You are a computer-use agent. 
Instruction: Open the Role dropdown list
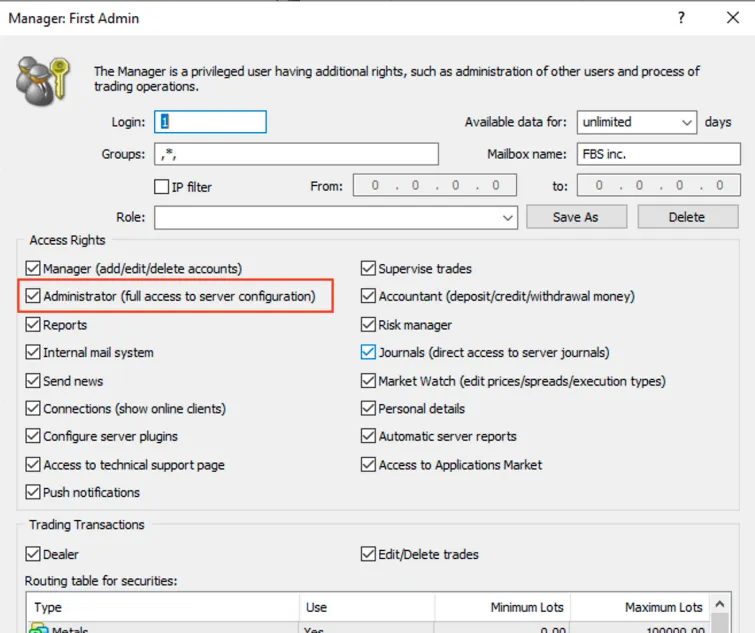tap(508, 217)
